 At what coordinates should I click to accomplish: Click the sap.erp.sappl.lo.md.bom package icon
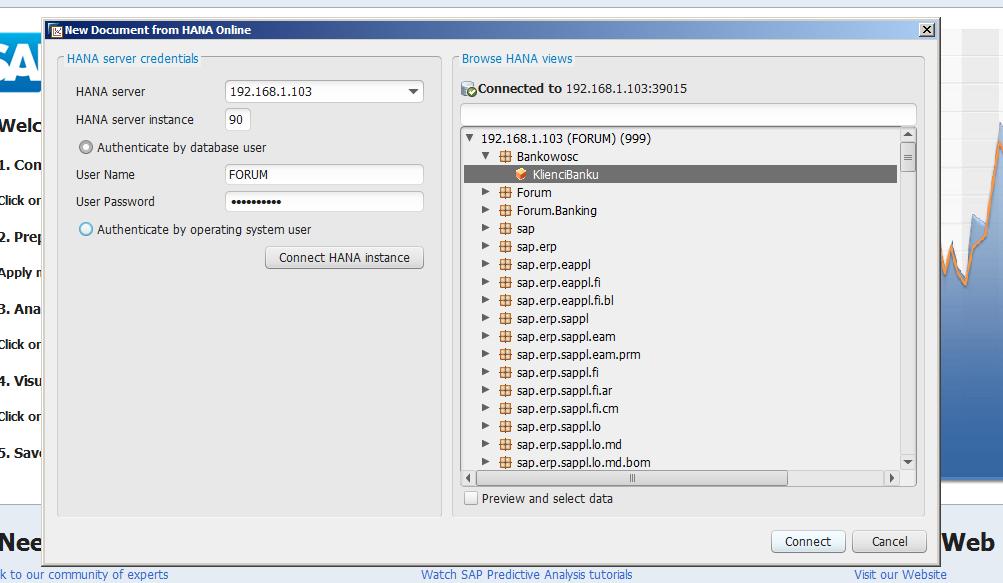pyautogui.click(x=505, y=462)
